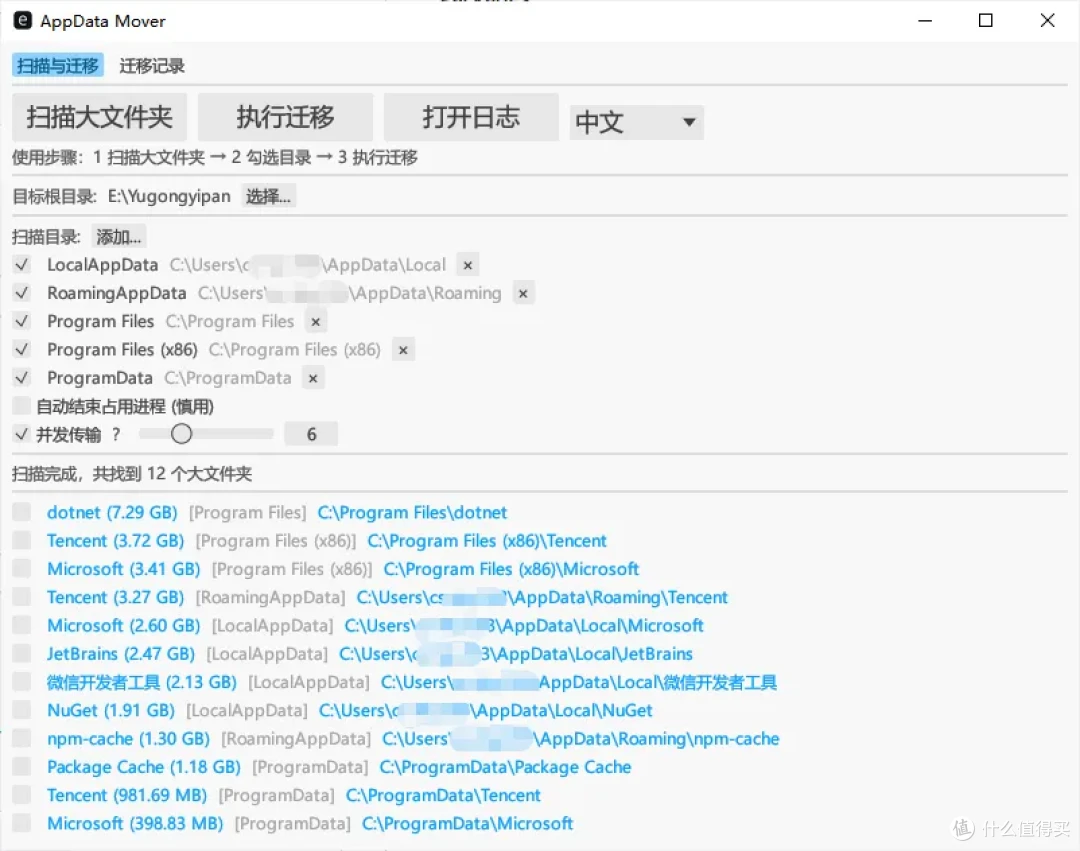The width and height of the screenshot is (1080, 851).
Task: Click the concurrency slider handle
Action: point(181,434)
